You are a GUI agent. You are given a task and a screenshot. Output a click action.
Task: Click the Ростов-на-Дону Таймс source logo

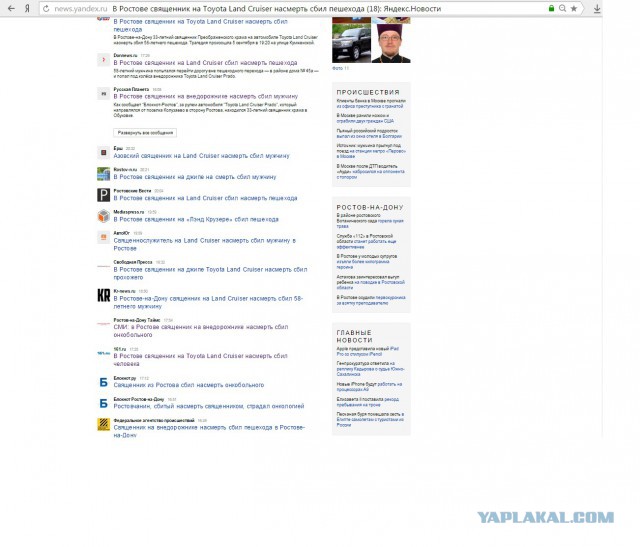tap(103, 324)
